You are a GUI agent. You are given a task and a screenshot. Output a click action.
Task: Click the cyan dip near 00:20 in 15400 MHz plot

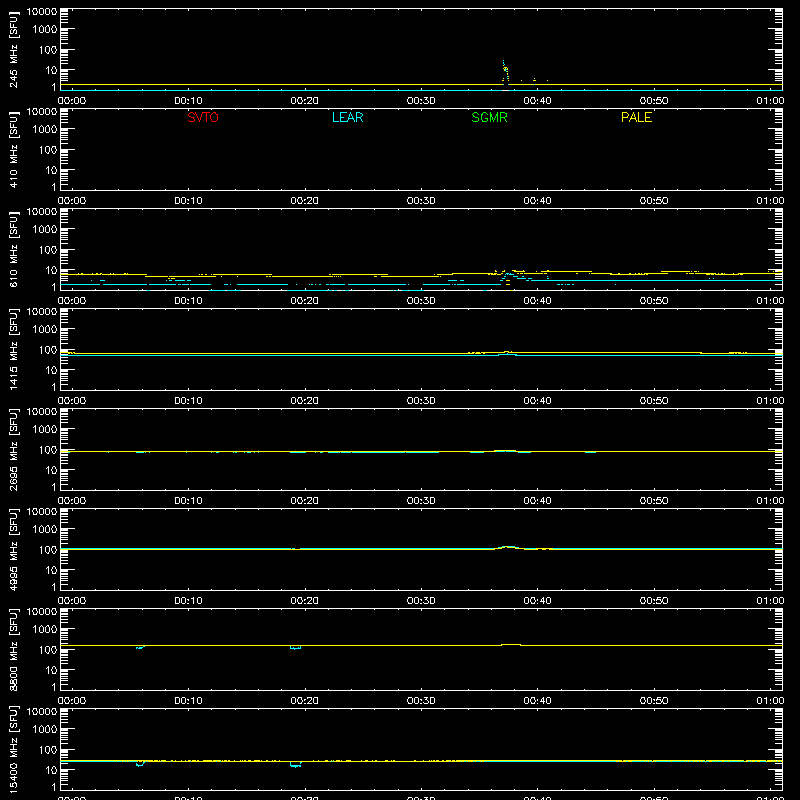pos(295,764)
